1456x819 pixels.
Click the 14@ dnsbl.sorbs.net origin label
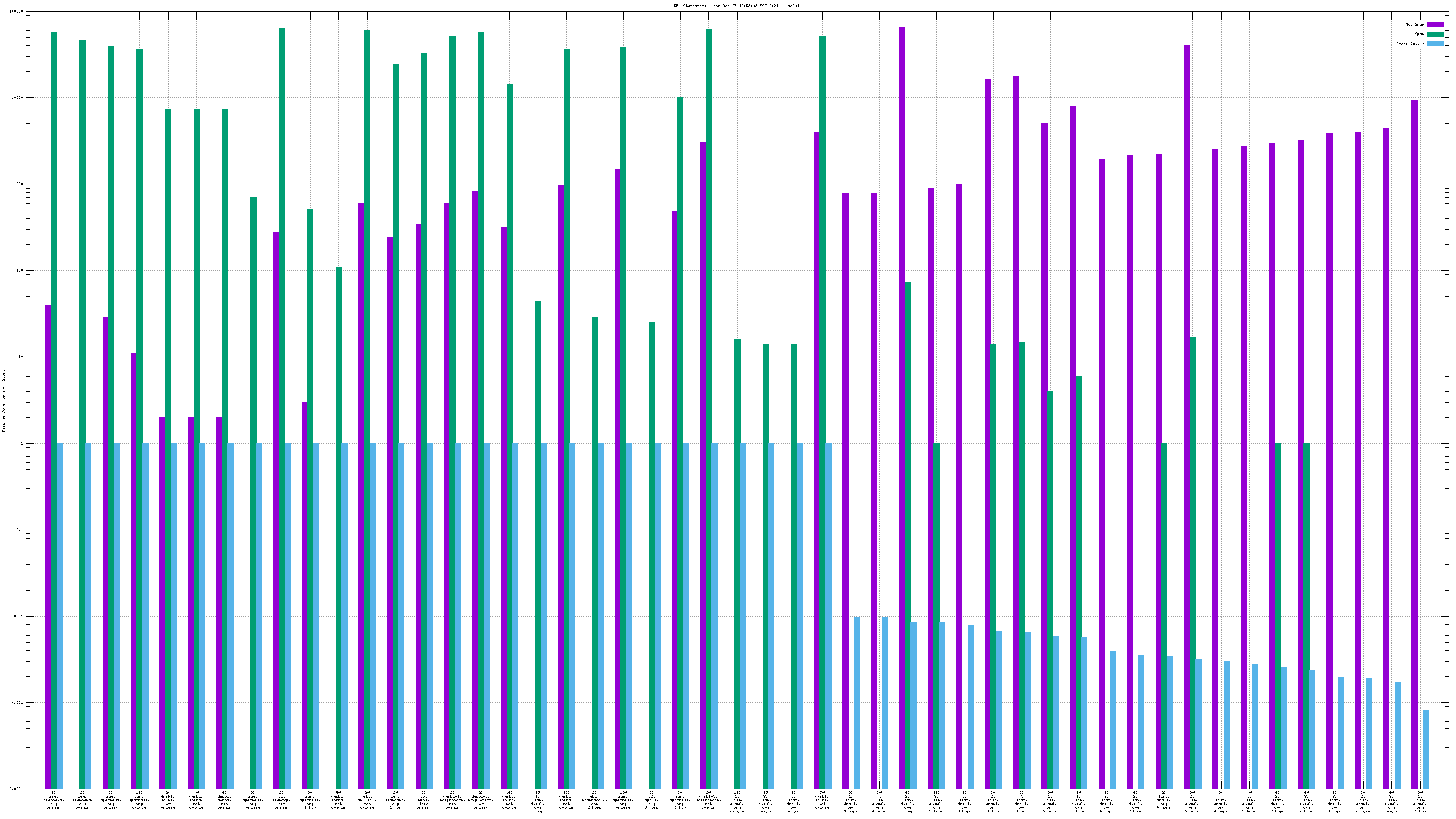(x=509, y=800)
